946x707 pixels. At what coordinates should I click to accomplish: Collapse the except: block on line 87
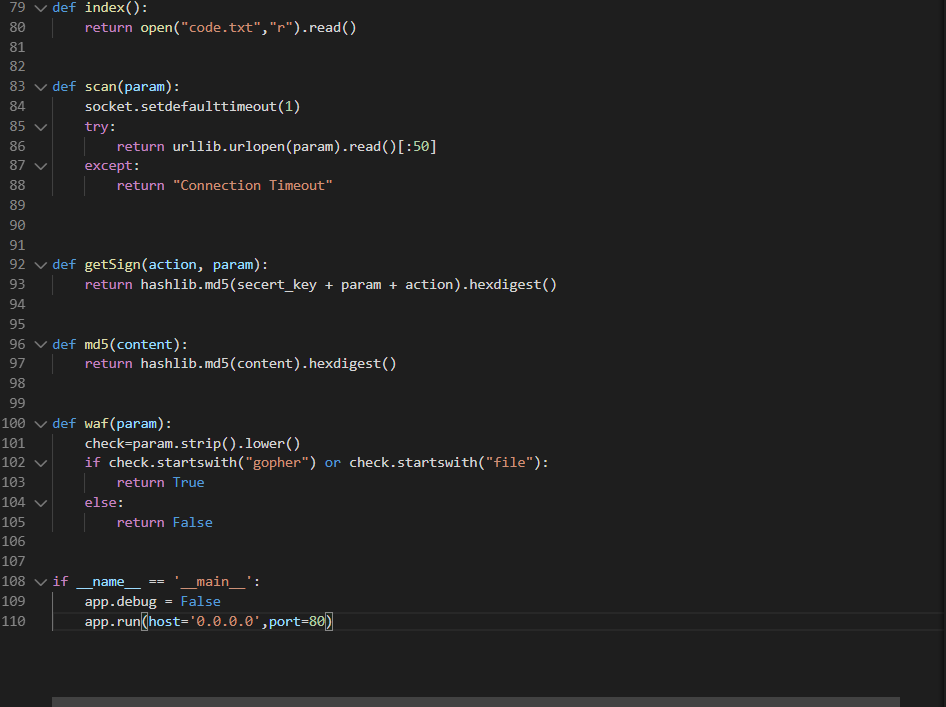click(40, 166)
